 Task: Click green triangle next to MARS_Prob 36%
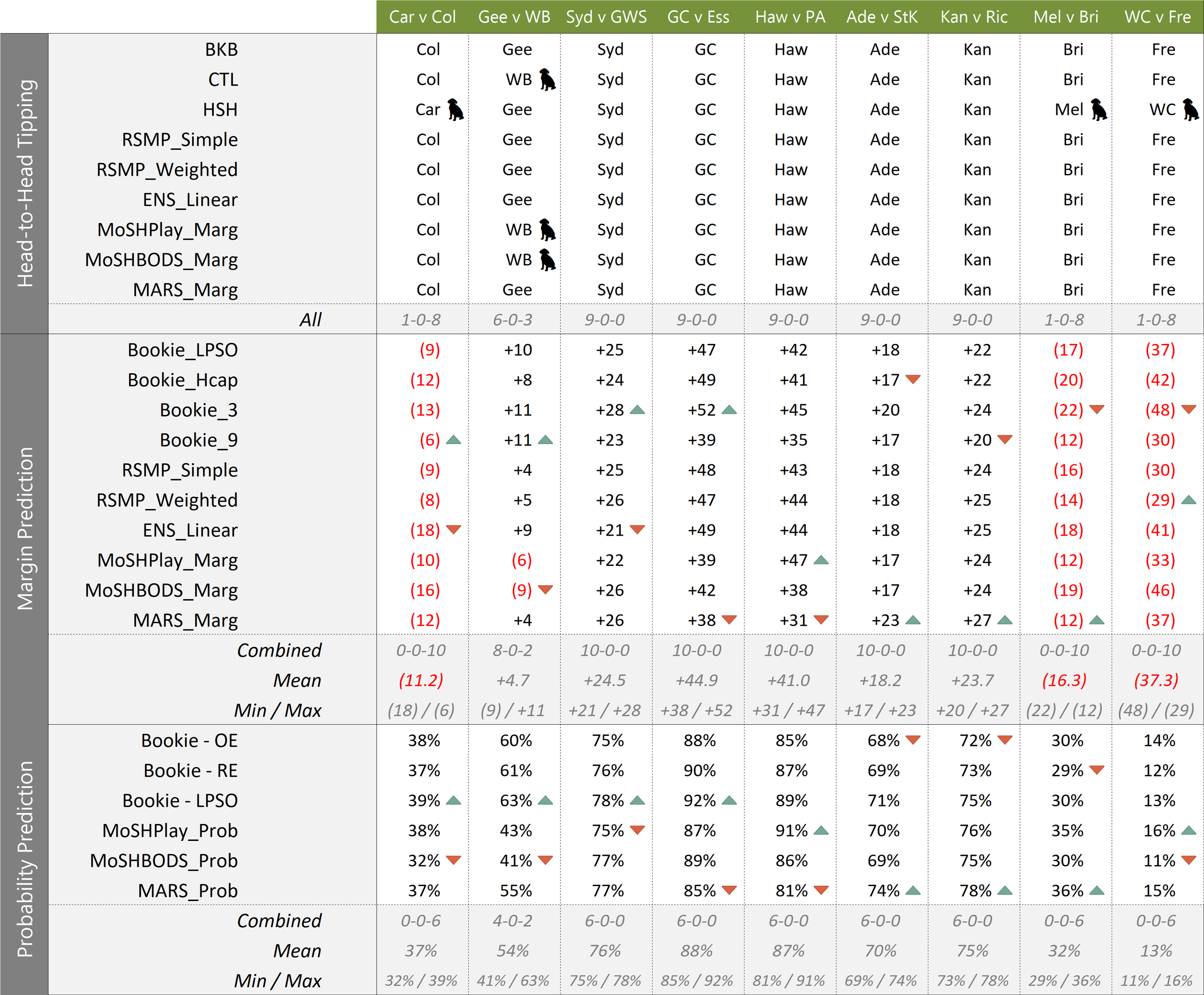[x=1096, y=890]
